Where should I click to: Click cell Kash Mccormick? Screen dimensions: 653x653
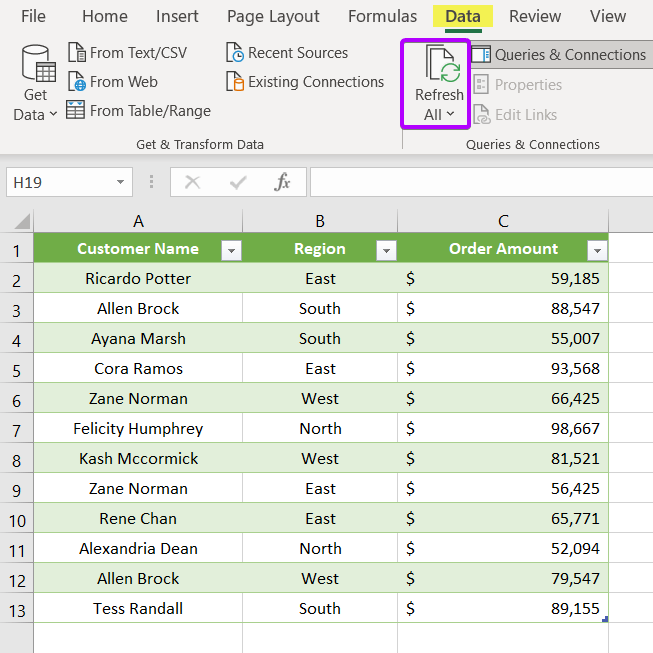pyautogui.click(x=138, y=458)
